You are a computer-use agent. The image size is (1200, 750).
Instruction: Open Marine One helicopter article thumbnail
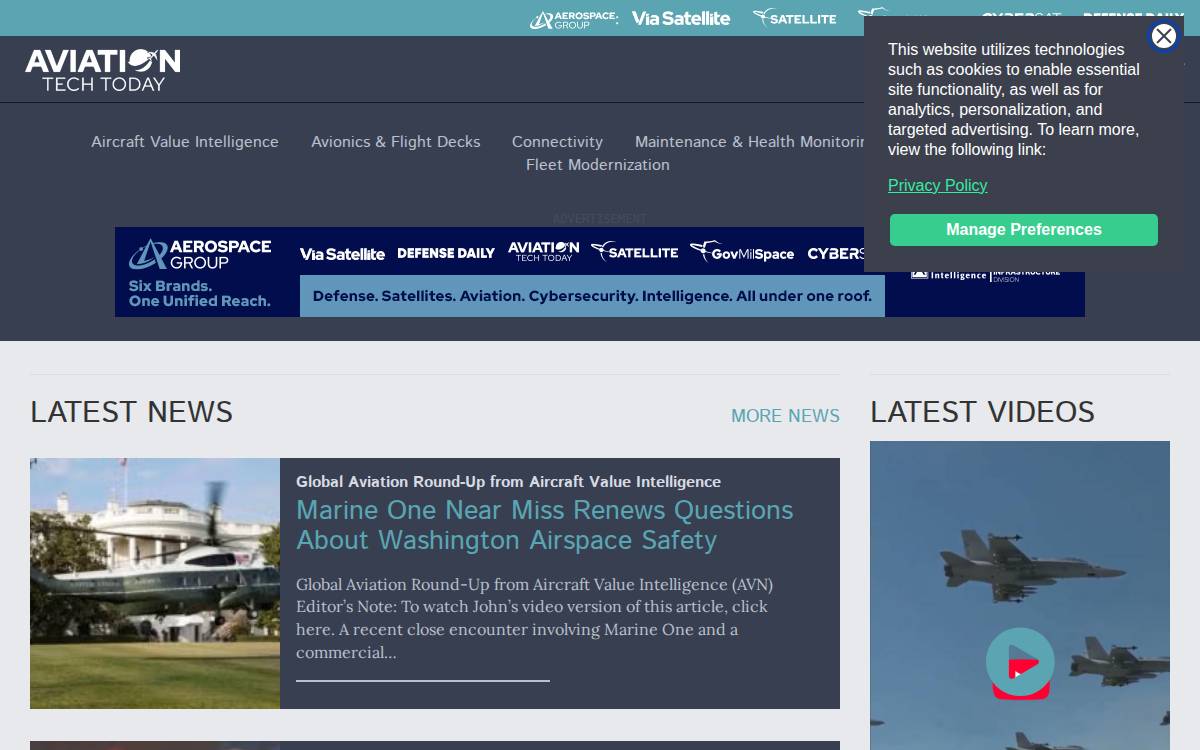pyautogui.click(x=155, y=583)
